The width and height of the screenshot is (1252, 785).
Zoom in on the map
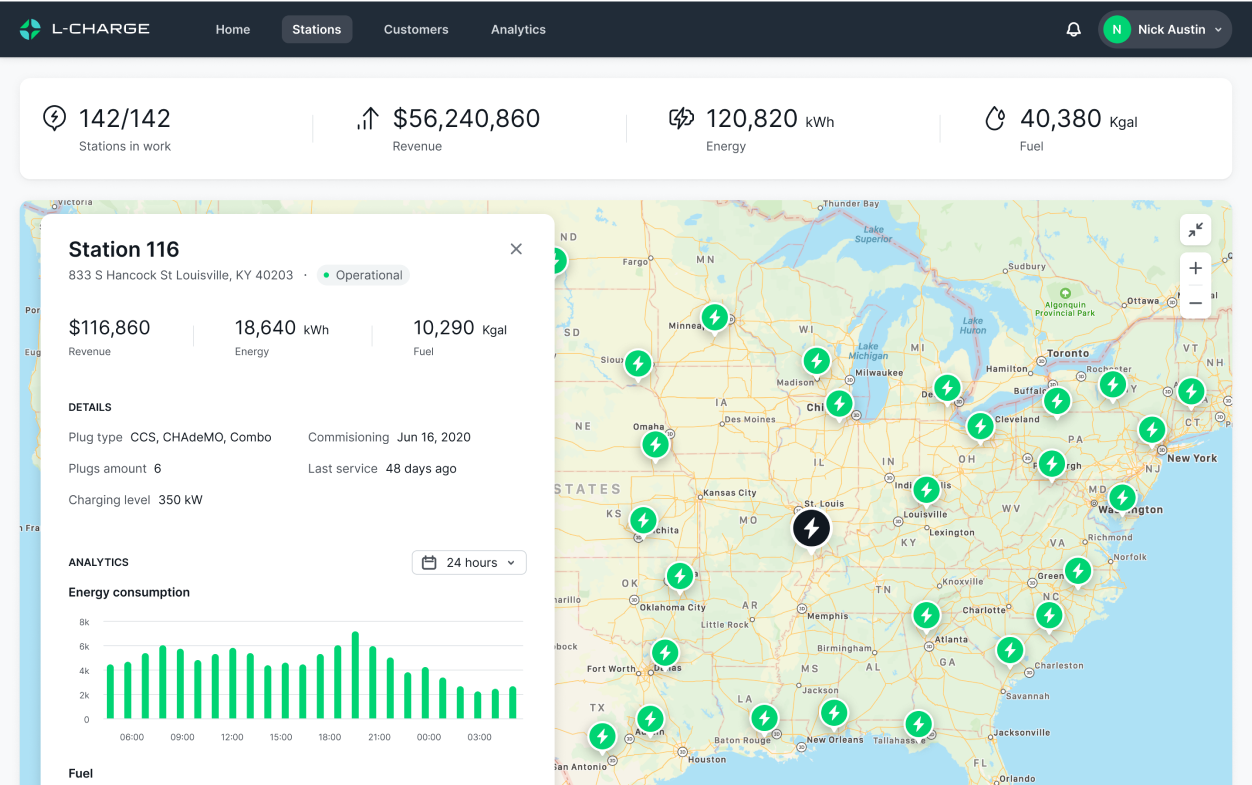[x=1195, y=268]
